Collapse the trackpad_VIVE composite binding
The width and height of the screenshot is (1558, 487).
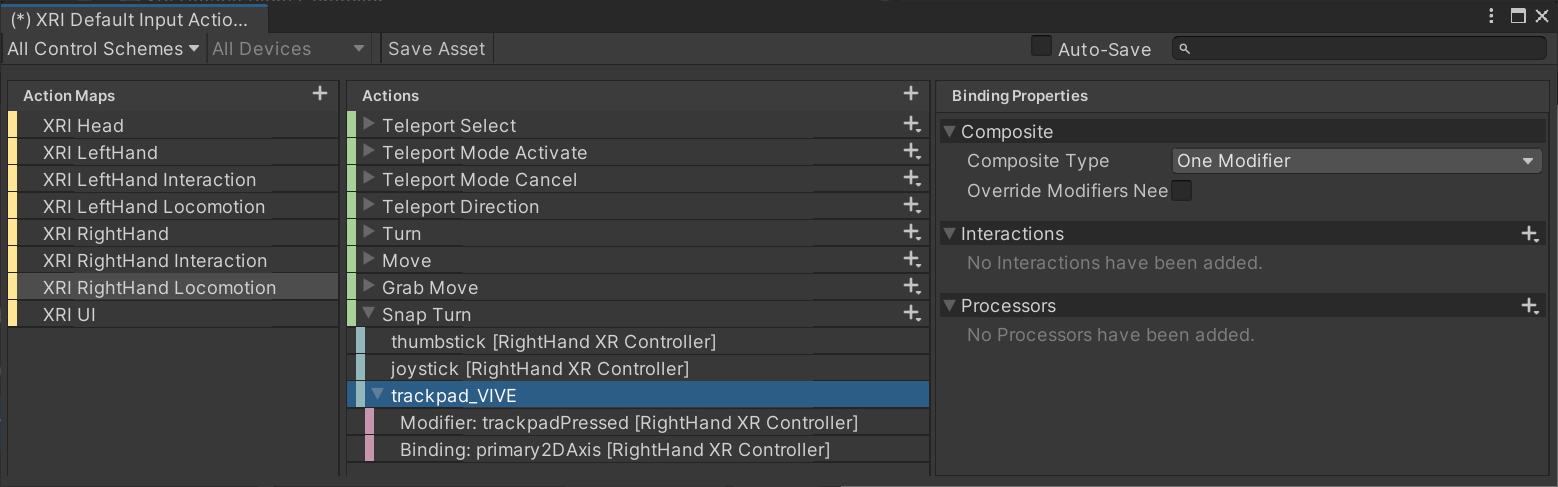[x=378, y=395]
